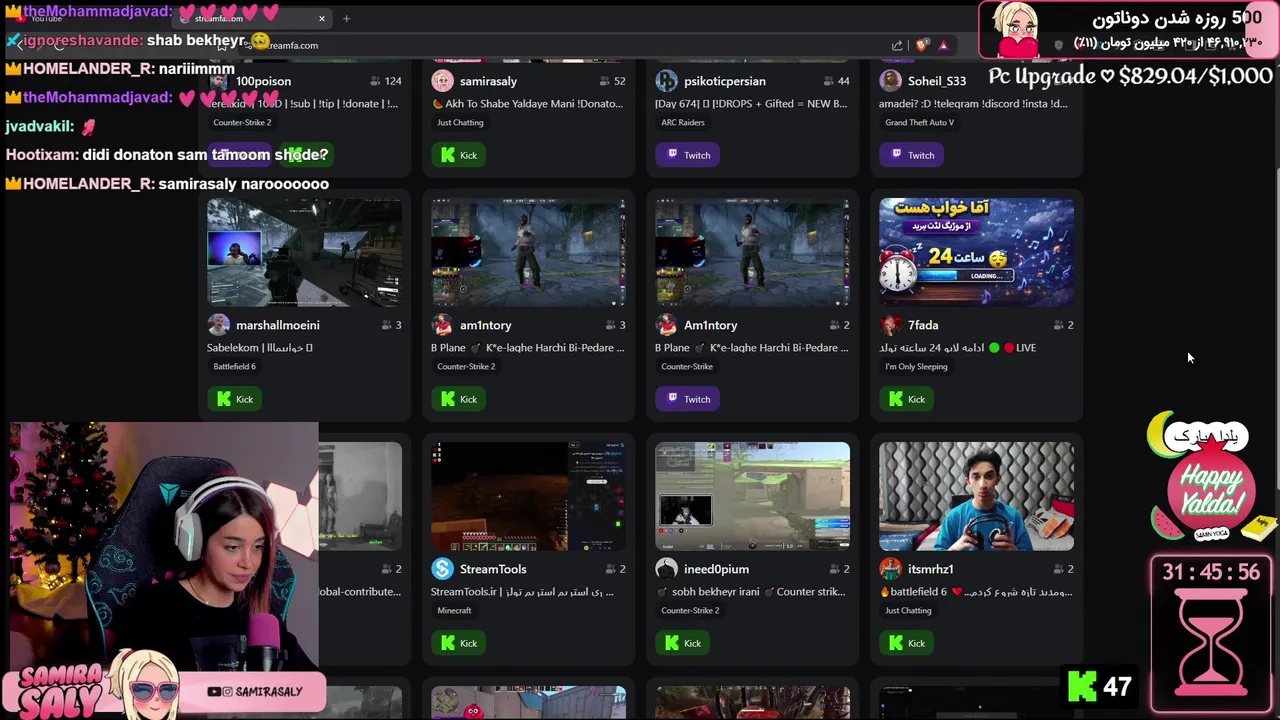The width and height of the screenshot is (1280, 720).
Task: Click the ineed0pium channel name
Action: click(x=716, y=569)
